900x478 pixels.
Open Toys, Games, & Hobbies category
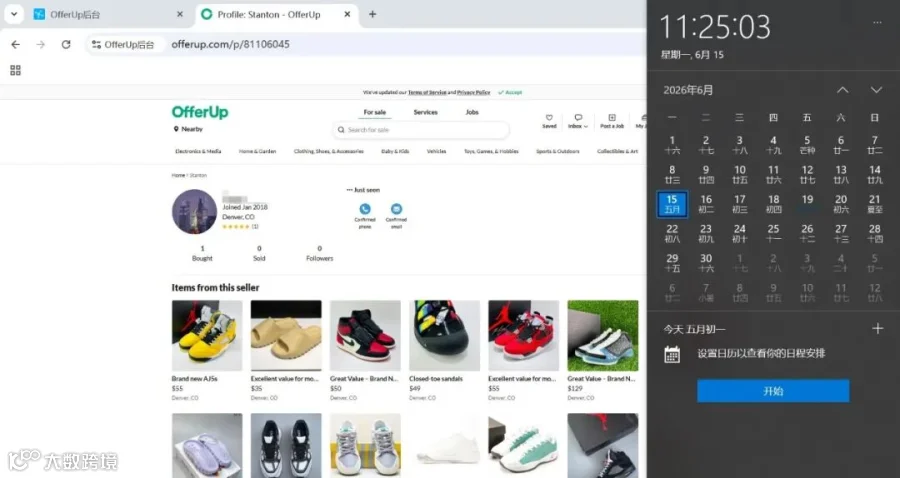click(491, 151)
